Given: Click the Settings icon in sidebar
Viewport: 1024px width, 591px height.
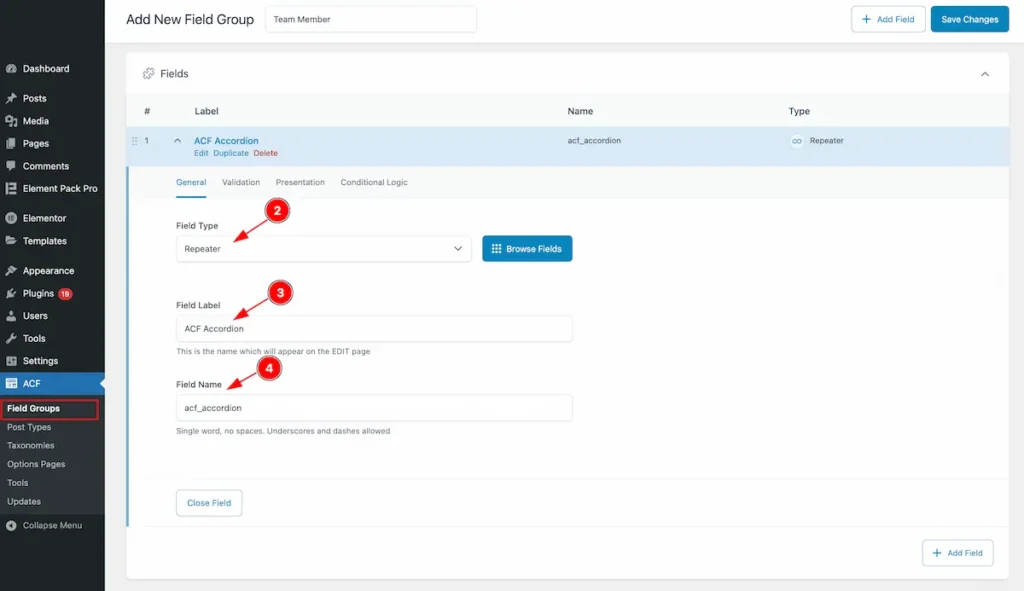Looking at the screenshot, I should coord(11,361).
